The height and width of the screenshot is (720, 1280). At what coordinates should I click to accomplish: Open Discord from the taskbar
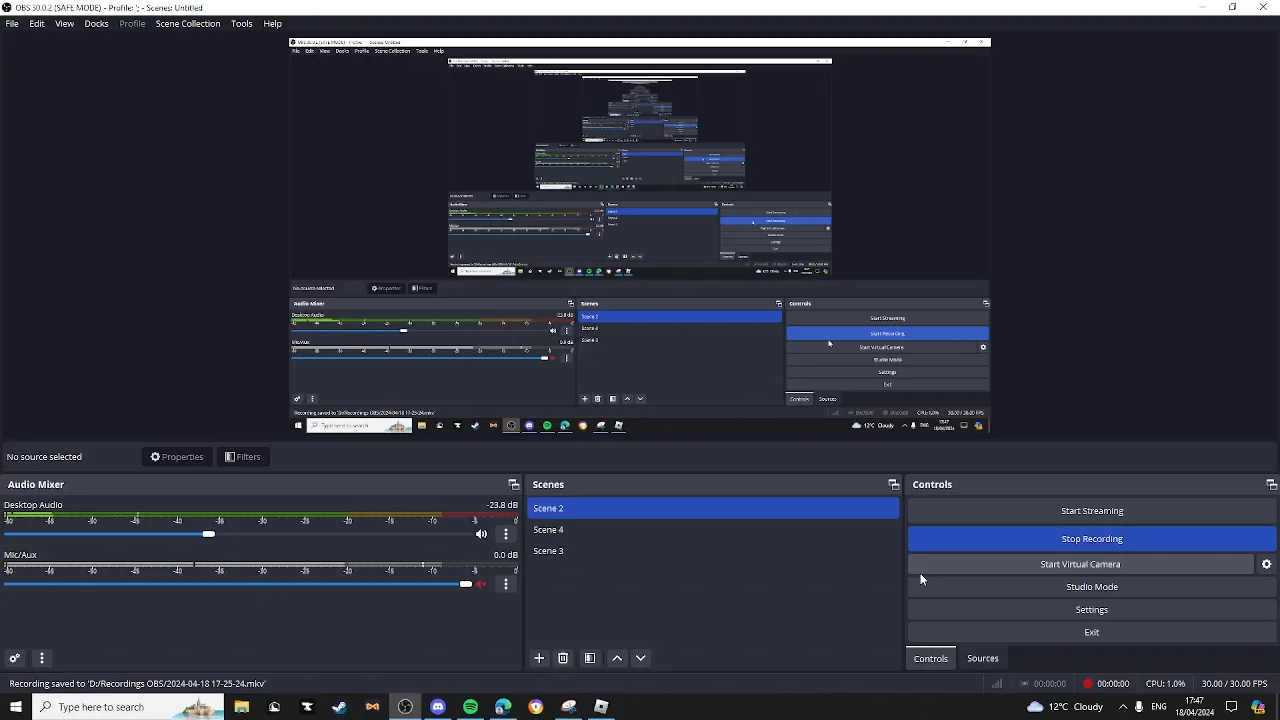[x=438, y=707]
